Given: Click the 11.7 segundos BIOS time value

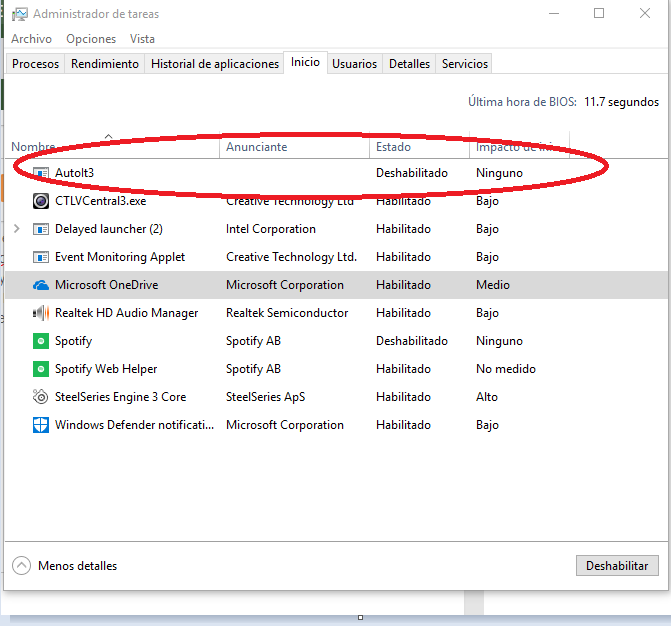Looking at the screenshot, I should [x=621, y=102].
